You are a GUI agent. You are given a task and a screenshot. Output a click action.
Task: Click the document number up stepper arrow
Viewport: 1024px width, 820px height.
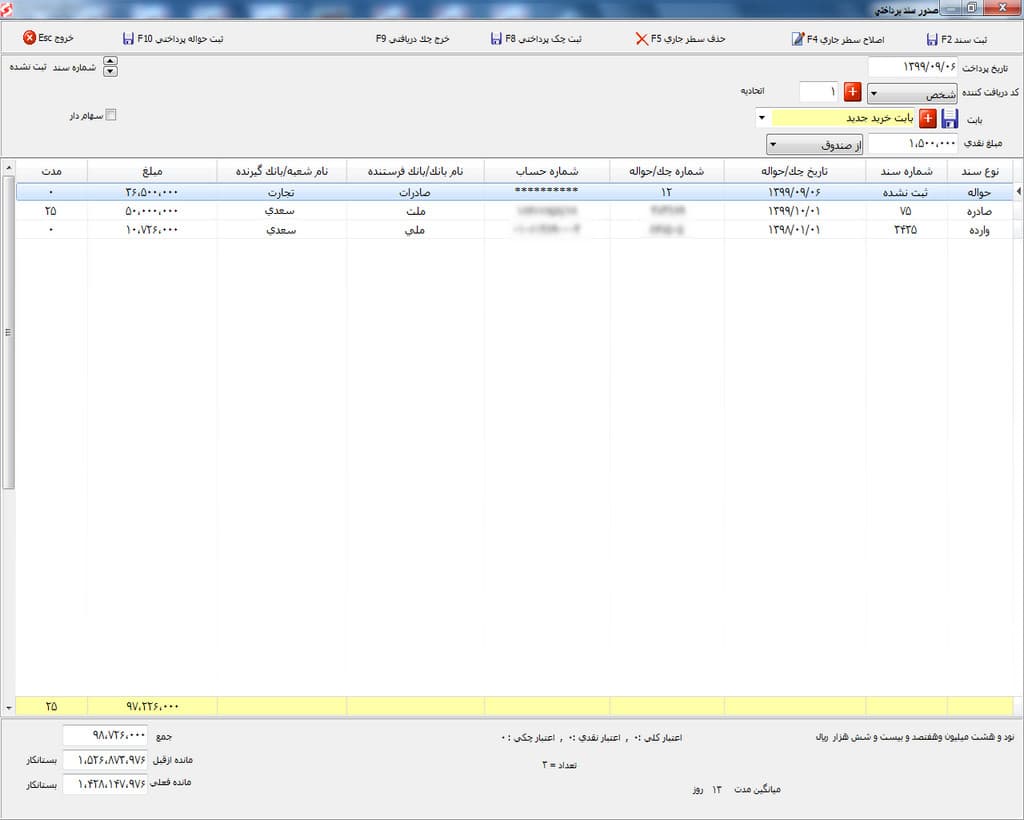(x=110, y=62)
